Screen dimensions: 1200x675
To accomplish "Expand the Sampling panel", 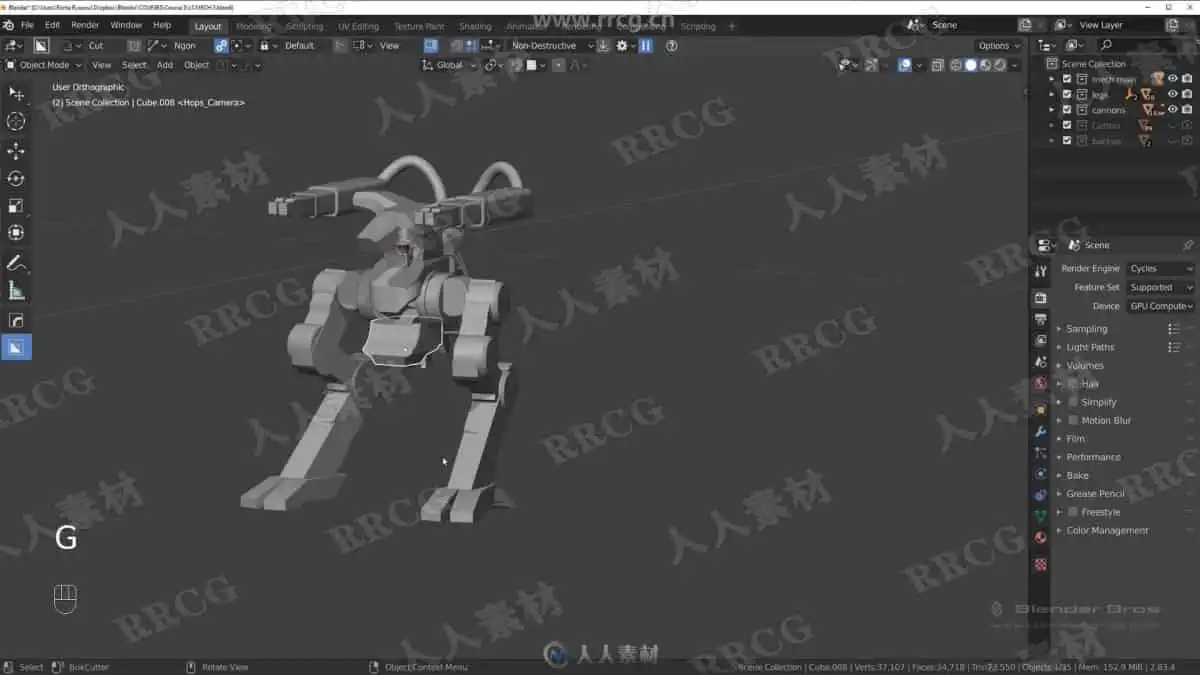I will coord(1086,329).
